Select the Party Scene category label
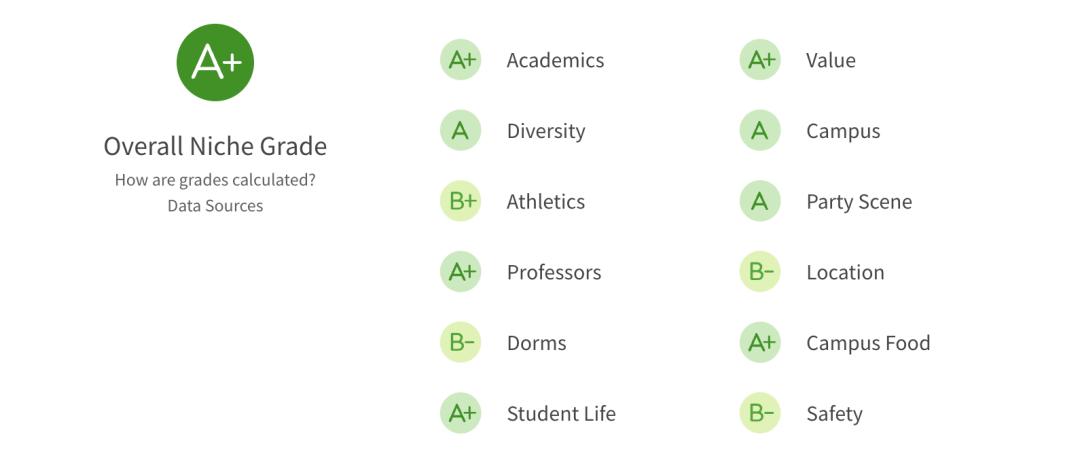The height and width of the screenshot is (469, 1080). coord(859,202)
